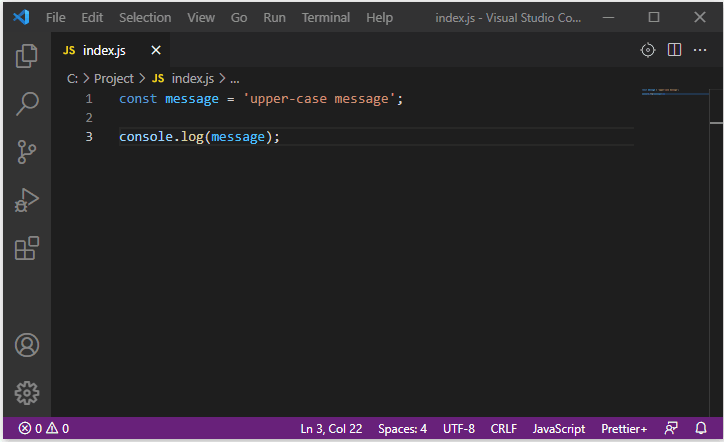This screenshot has height=442, width=724.
Task: Open the Extensions view
Action: pyautogui.click(x=27, y=248)
